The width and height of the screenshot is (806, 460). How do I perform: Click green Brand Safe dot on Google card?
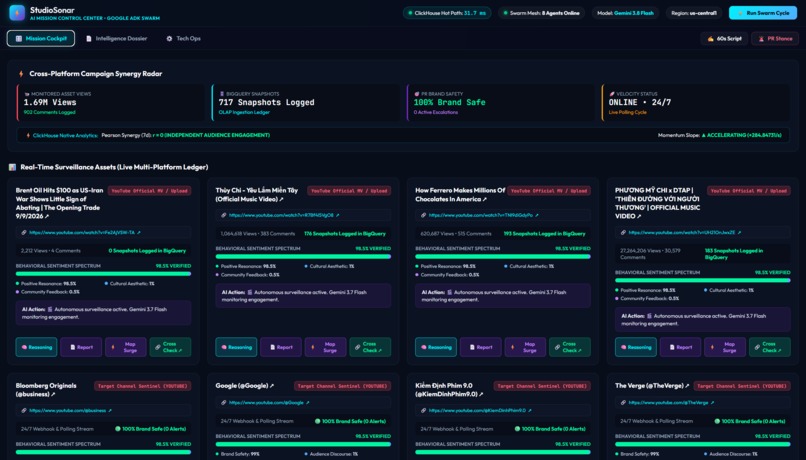pos(317,421)
